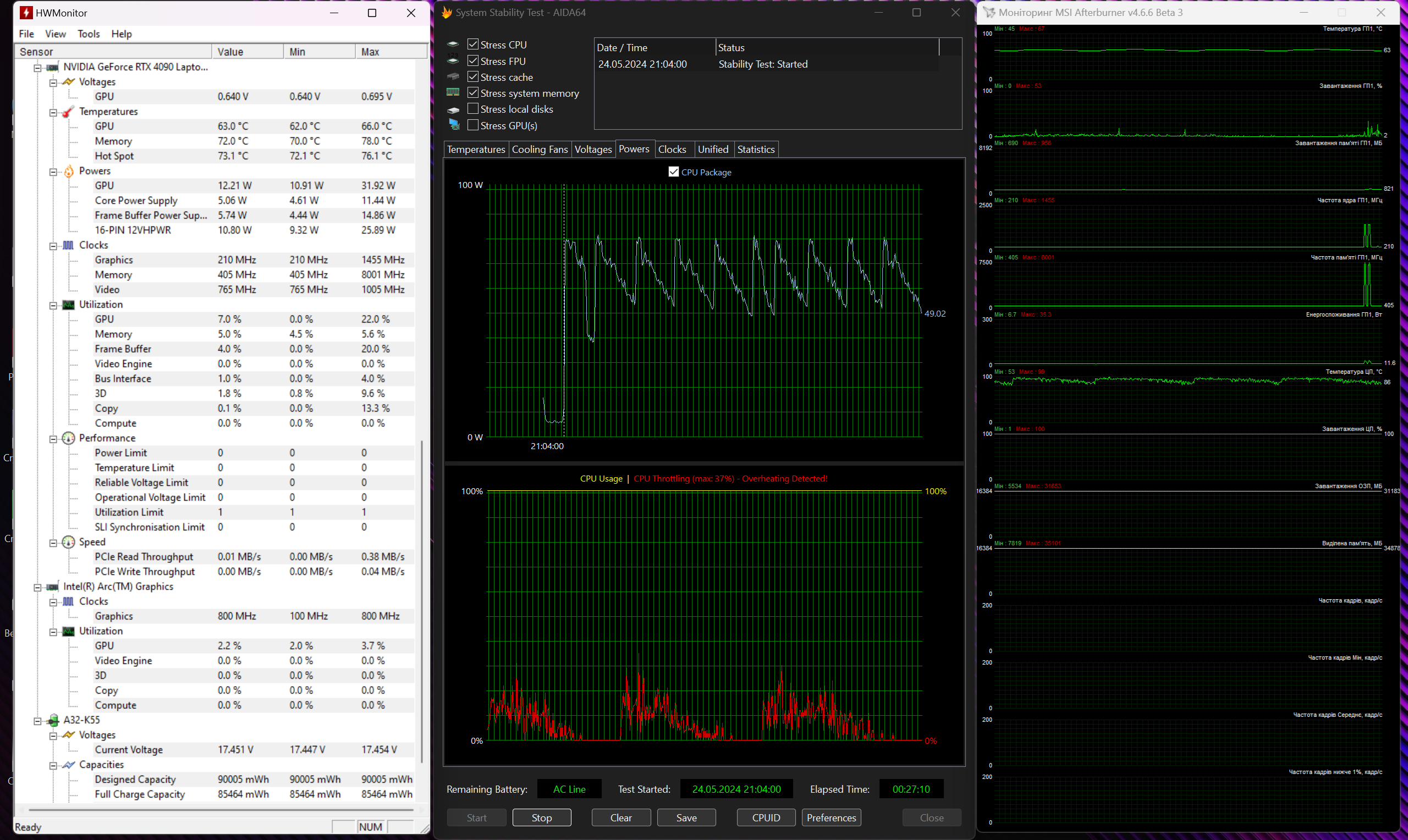
Task: Click the AIDA64 flame icon in title bar
Action: coord(446,13)
